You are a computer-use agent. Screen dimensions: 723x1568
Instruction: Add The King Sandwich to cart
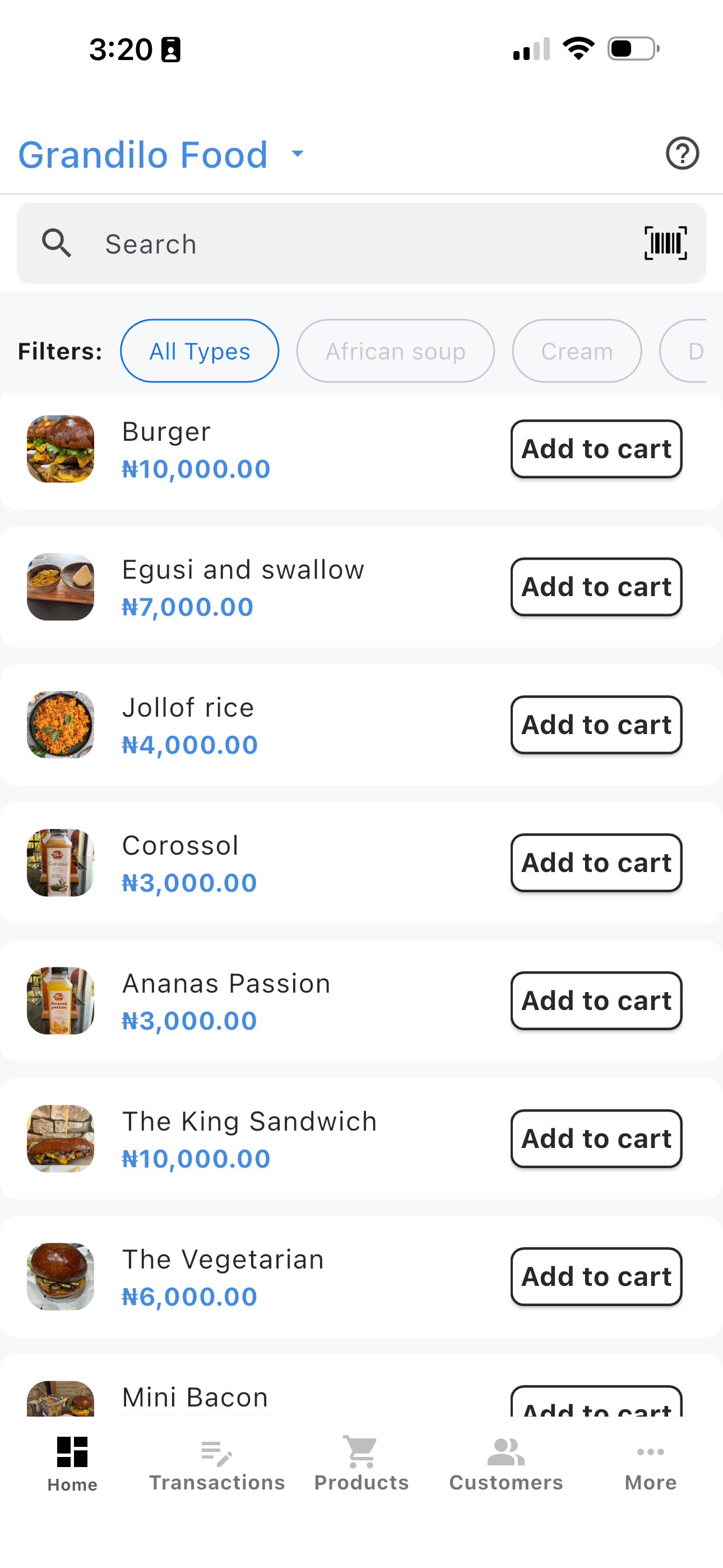point(596,1139)
